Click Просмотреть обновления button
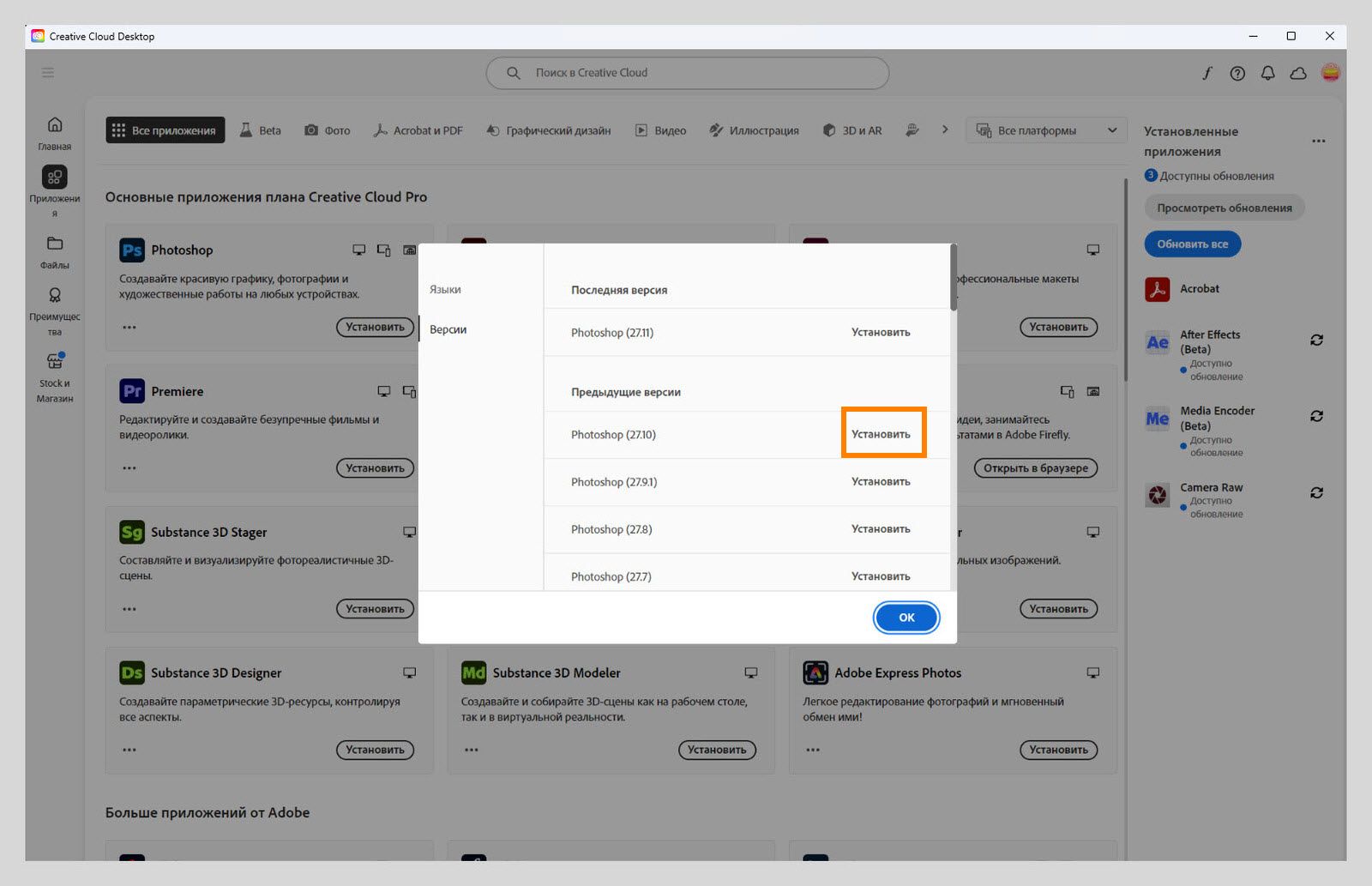Viewport: 1372px width, 886px height. [x=1225, y=208]
